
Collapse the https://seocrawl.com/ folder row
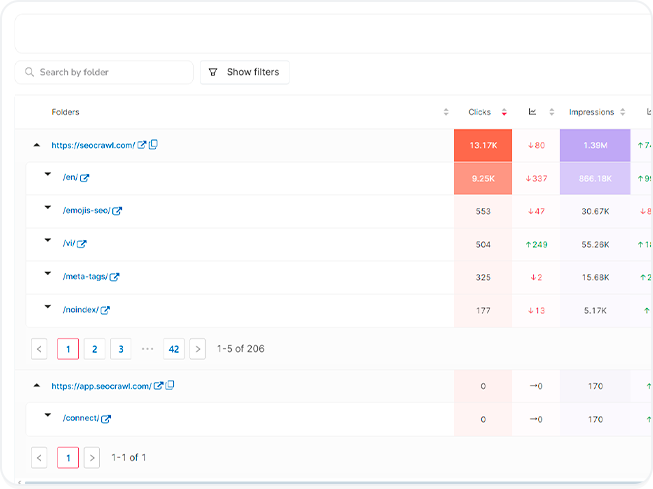click(37, 145)
